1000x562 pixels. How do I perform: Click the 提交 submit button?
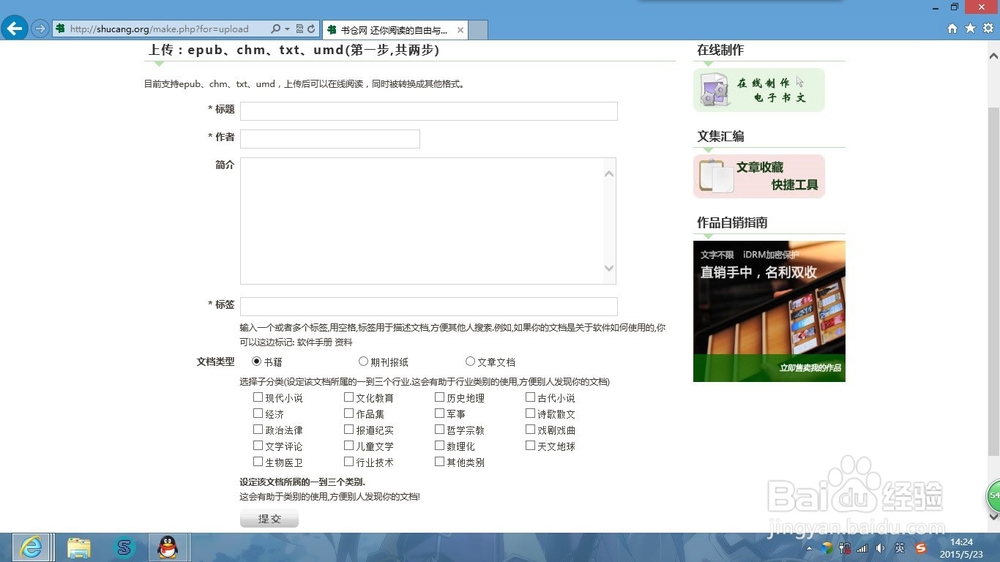tap(269, 519)
